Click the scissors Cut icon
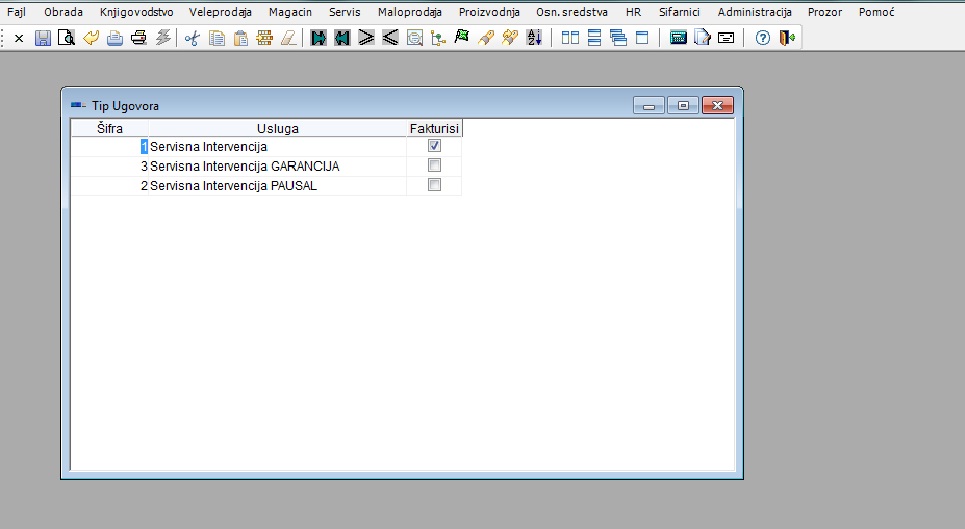965x529 pixels. click(x=192, y=38)
